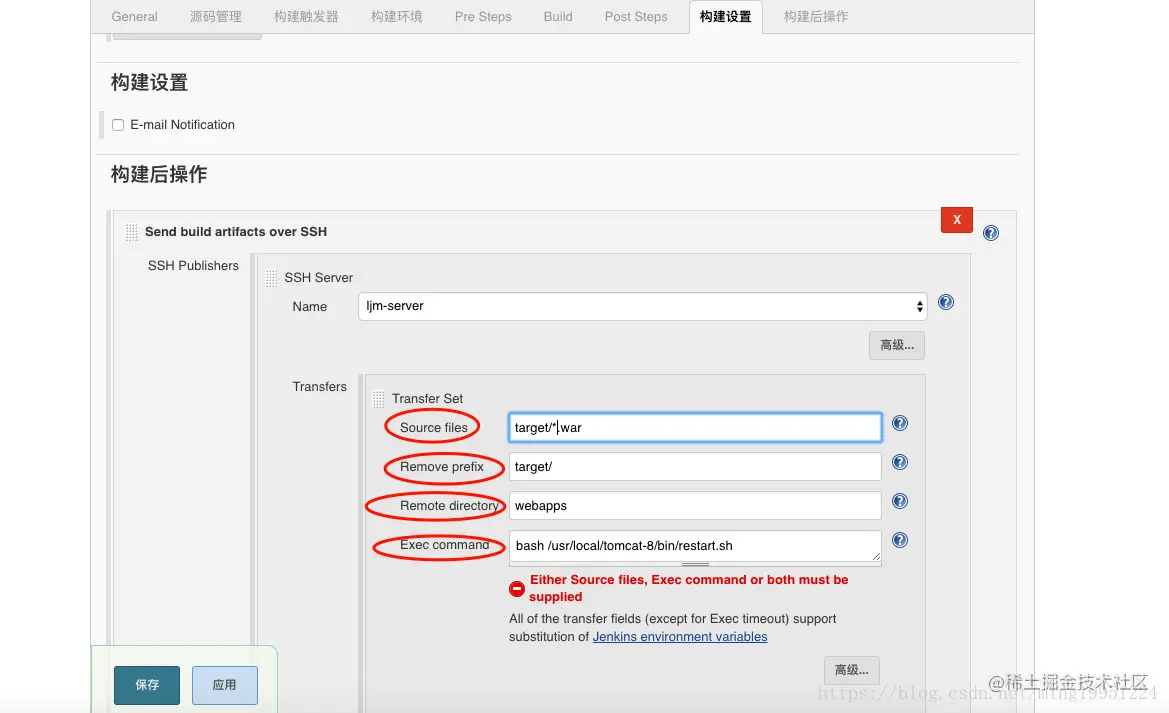Open help icon for SSH Server Name

(945, 302)
